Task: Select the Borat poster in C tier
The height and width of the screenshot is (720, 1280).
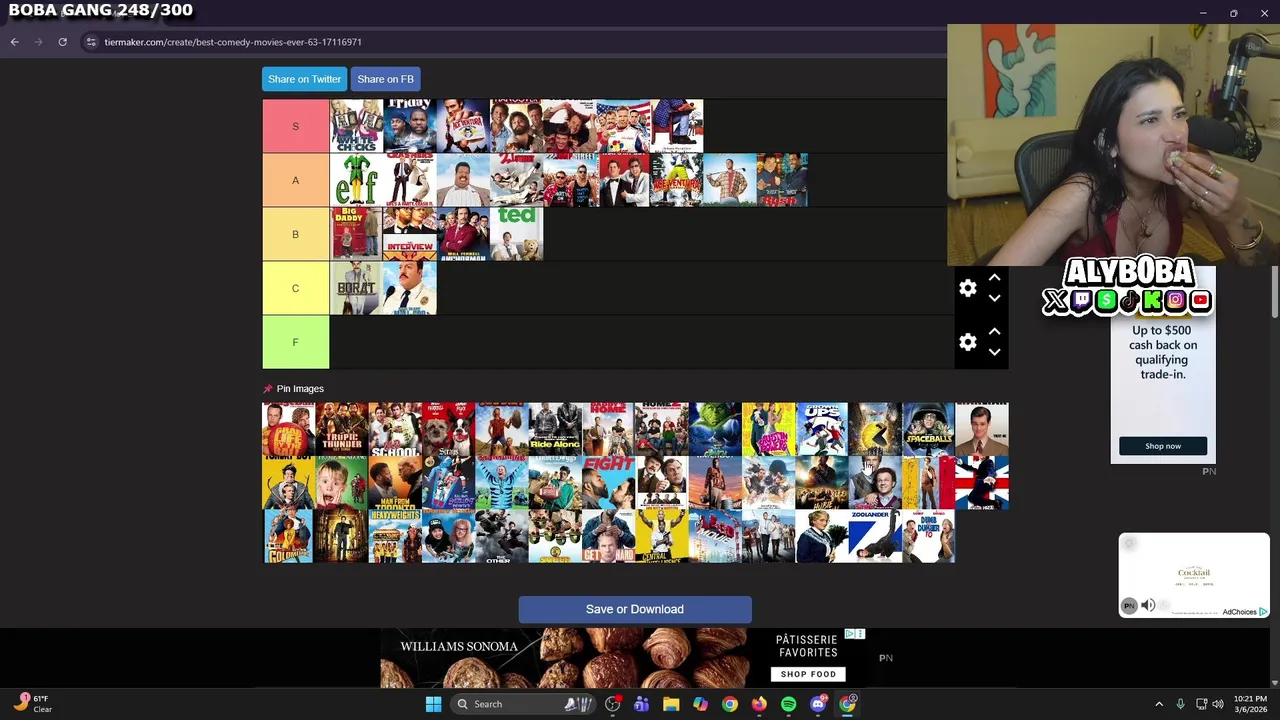Action: tap(356, 288)
